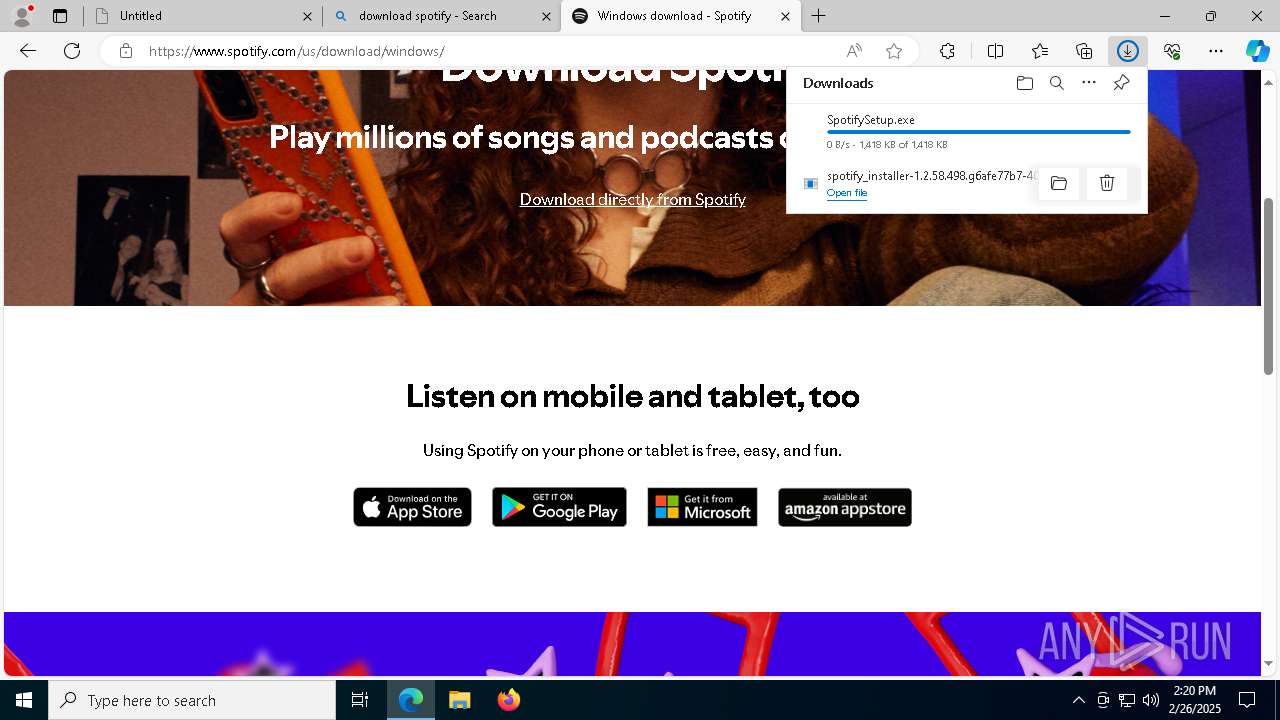This screenshot has width=1280, height=720.
Task: View site information lock icon
Action: [x=126, y=51]
